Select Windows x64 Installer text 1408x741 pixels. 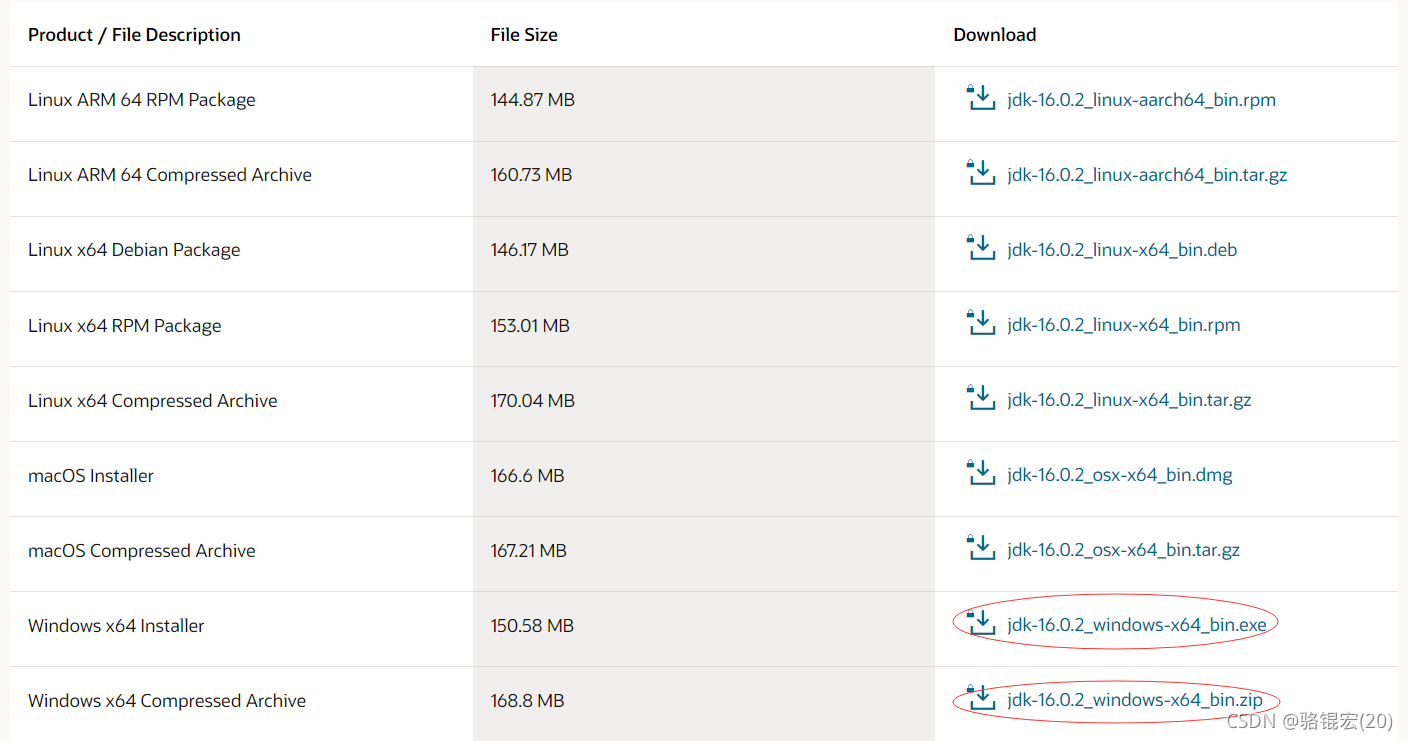(116, 626)
